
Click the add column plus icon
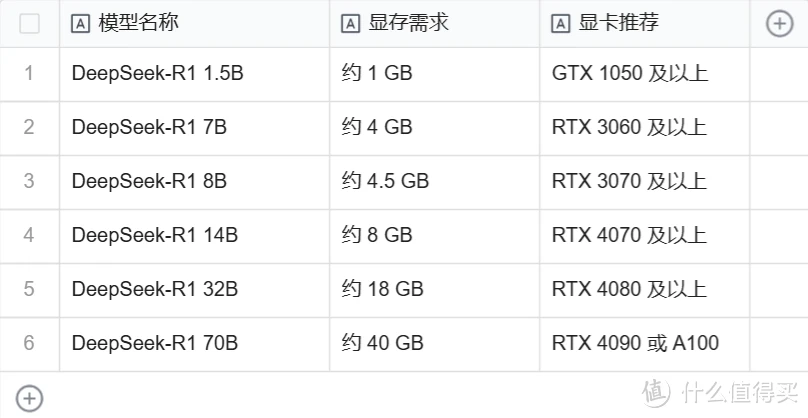(x=779, y=24)
